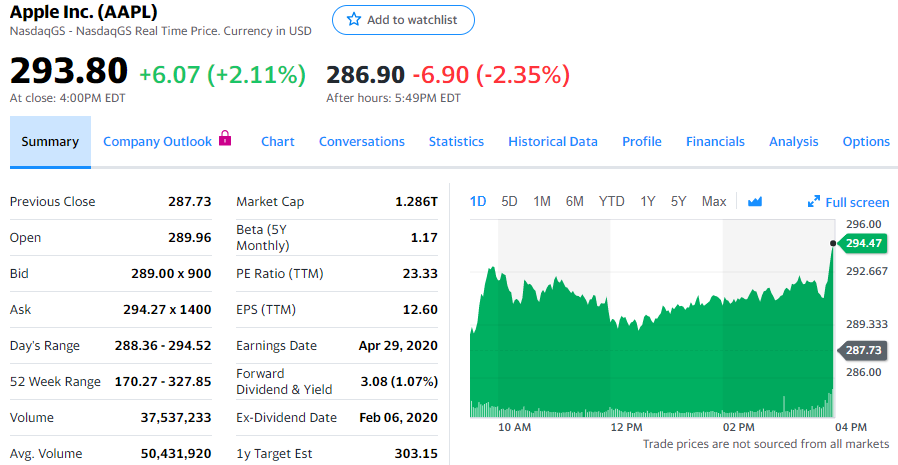
Task: Show the Max chart range
Action: (x=714, y=201)
